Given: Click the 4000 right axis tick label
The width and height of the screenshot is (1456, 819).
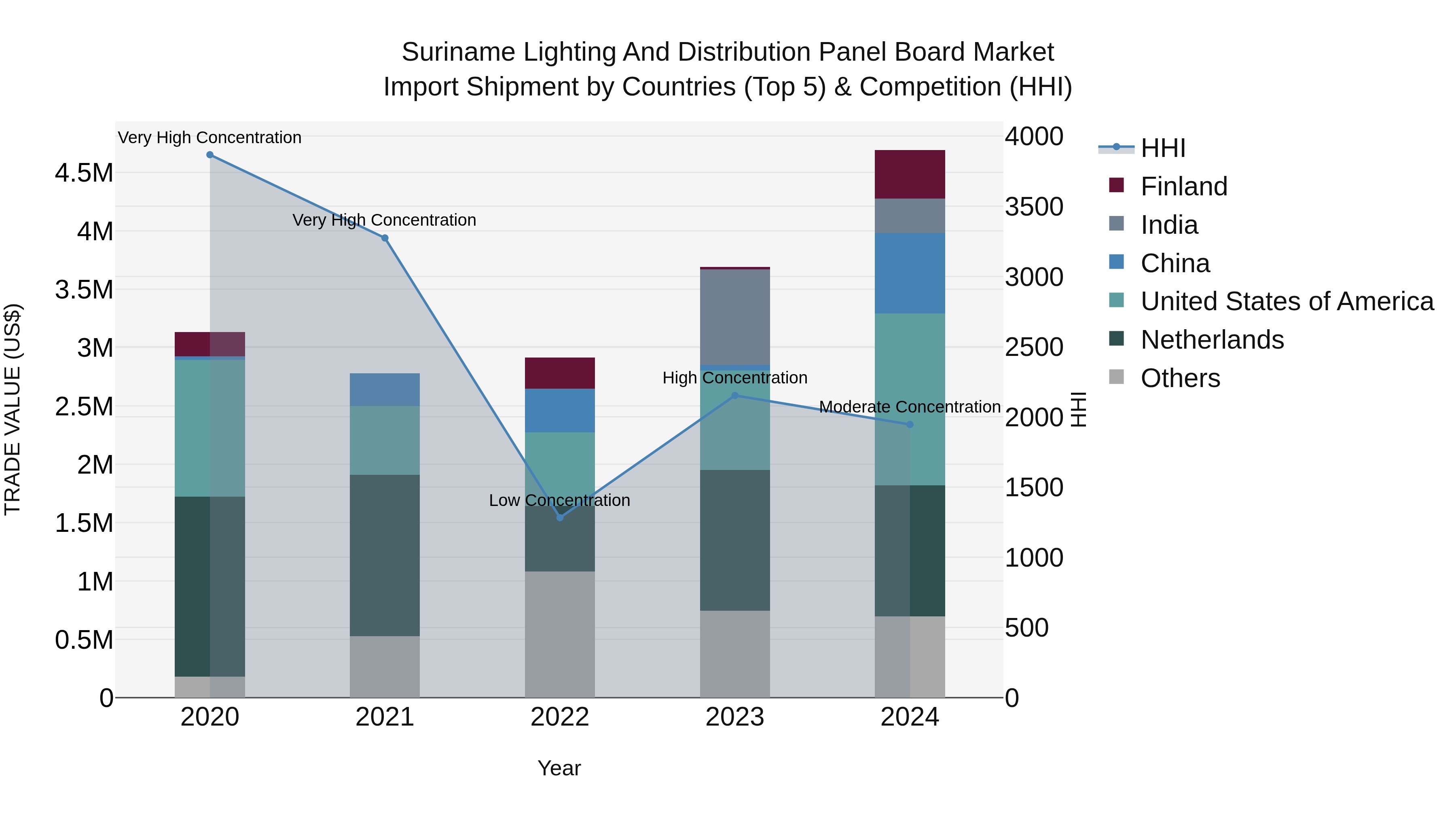Looking at the screenshot, I should click(x=1034, y=136).
